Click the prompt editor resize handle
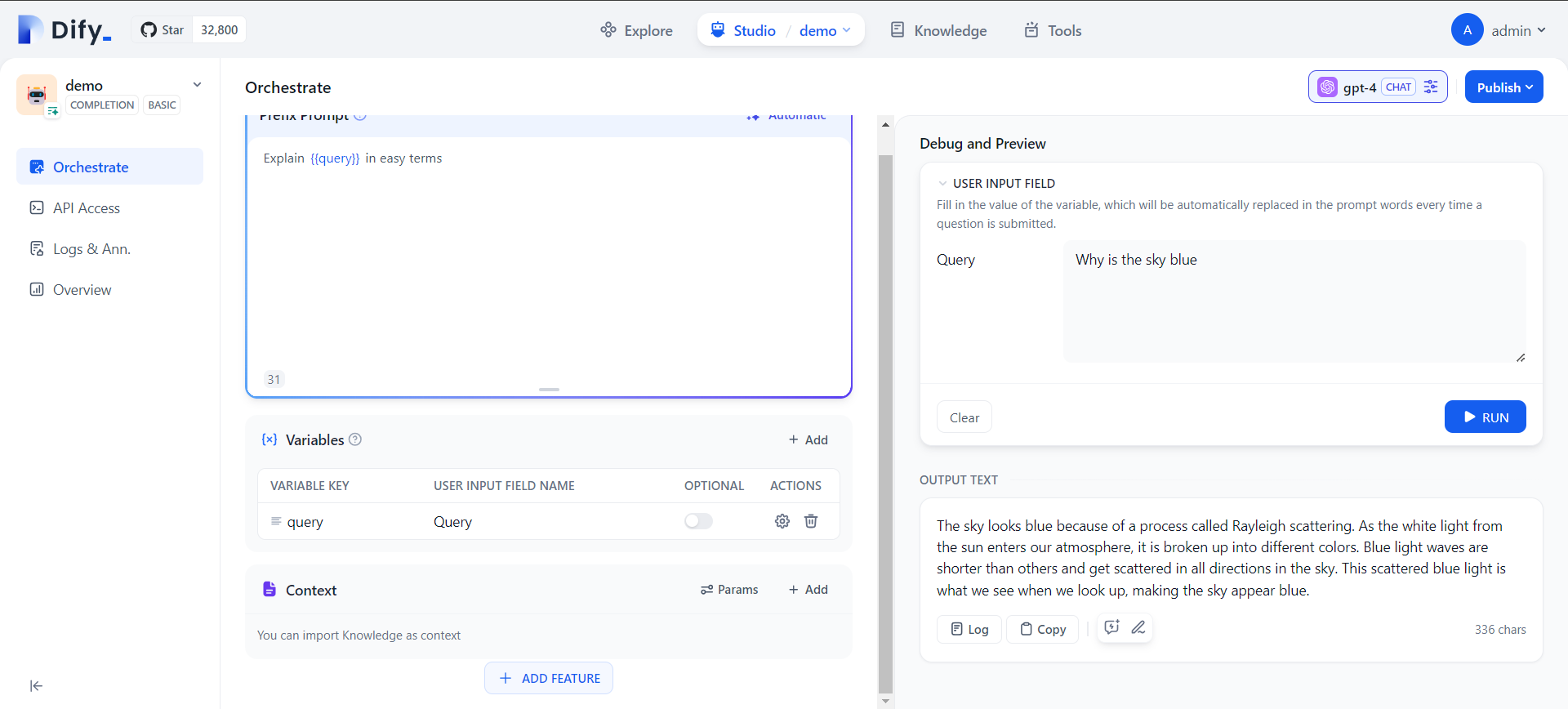This screenshot has width=1568, height=709. pos(549,390)
